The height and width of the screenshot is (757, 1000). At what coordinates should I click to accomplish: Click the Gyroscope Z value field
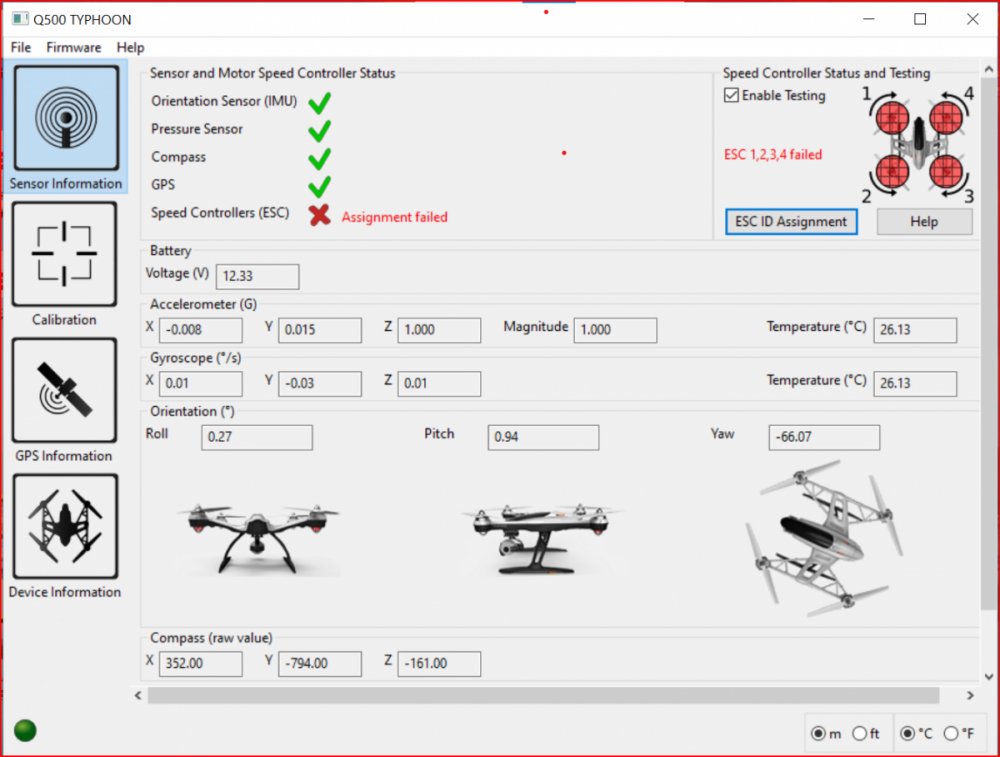[x=439, y=383]
